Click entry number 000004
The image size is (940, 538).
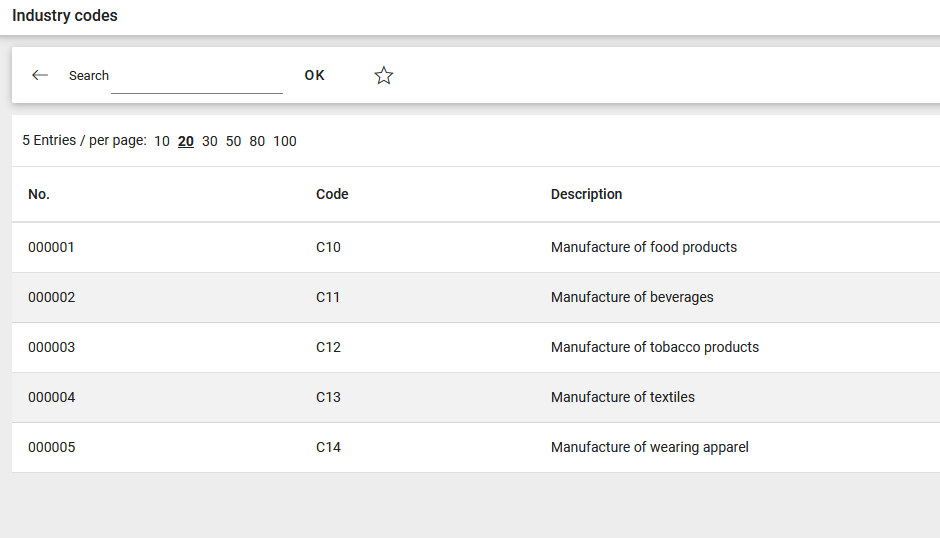(x=51, y=397)
